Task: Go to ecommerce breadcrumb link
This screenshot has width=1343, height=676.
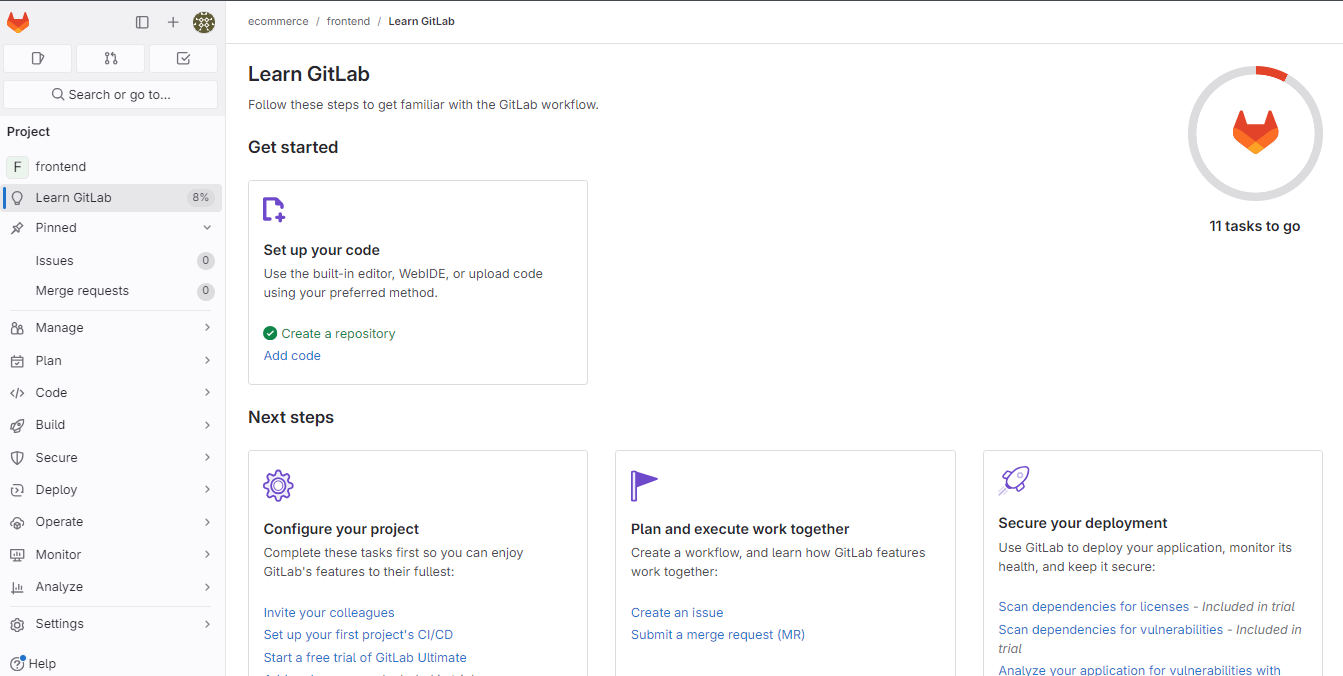Action: [278, 21]
